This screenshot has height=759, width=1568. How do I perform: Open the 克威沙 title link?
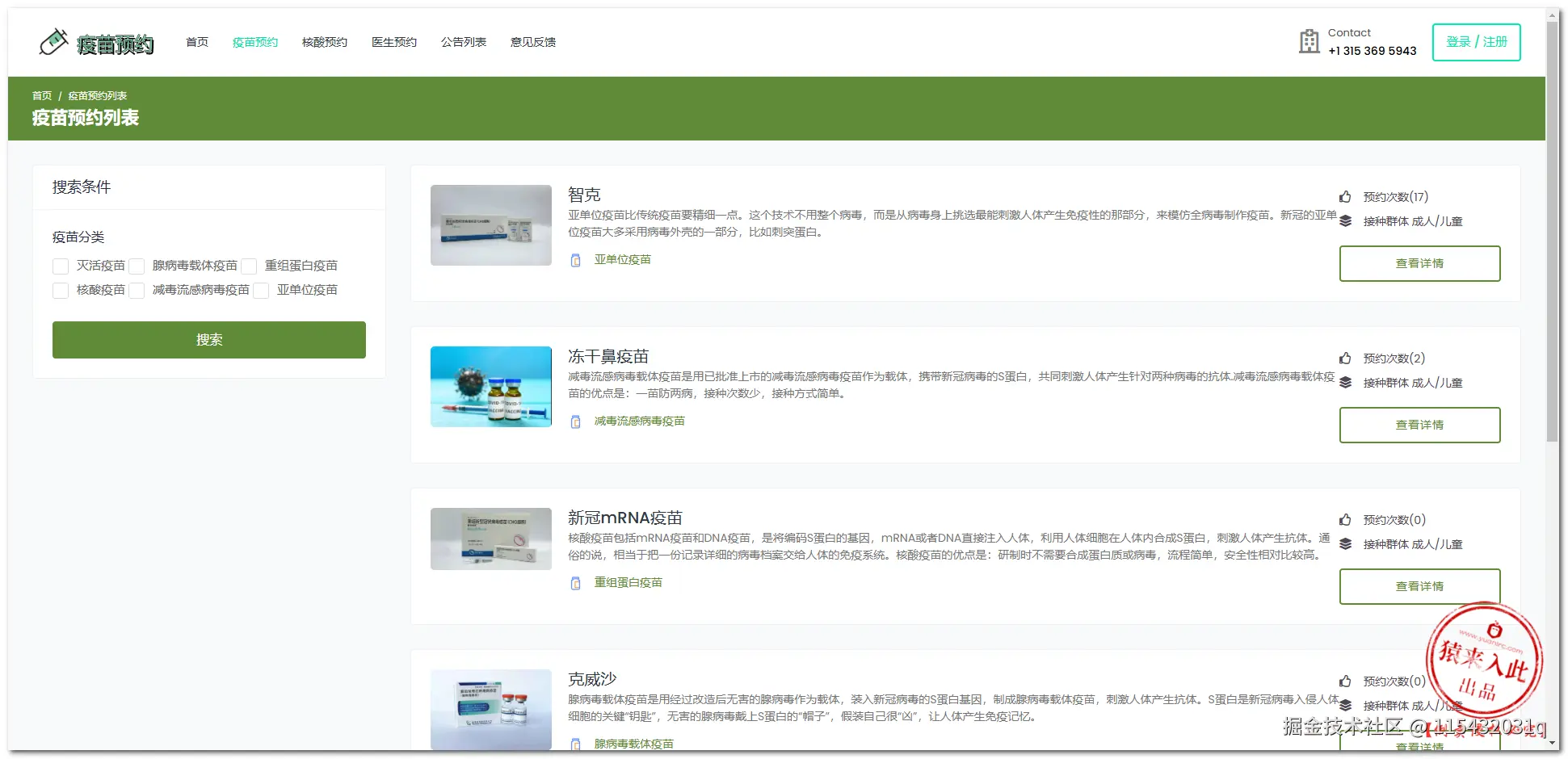coord(592,679)
